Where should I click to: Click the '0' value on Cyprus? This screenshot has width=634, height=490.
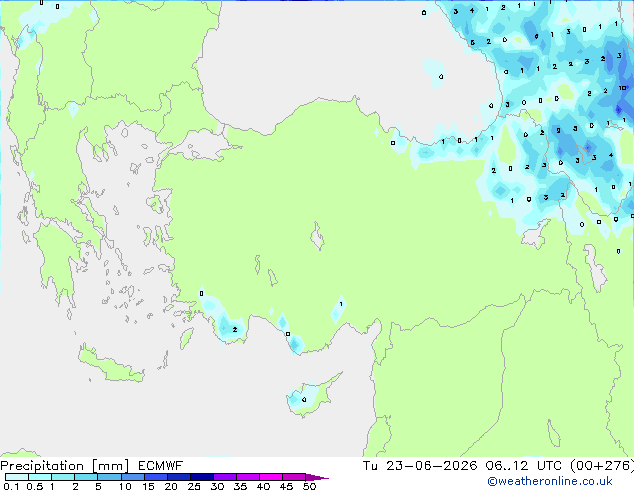point(304,400)
